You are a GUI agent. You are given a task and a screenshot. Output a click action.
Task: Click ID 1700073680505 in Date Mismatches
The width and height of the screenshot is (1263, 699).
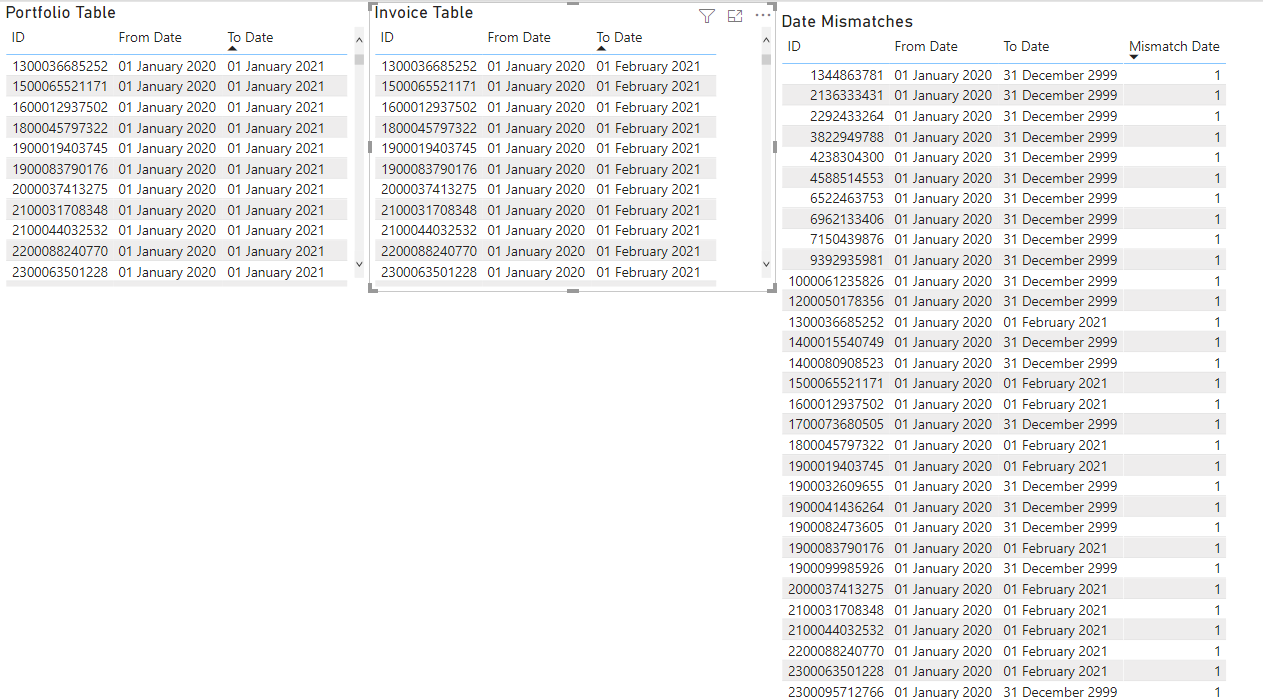(837, 424)
